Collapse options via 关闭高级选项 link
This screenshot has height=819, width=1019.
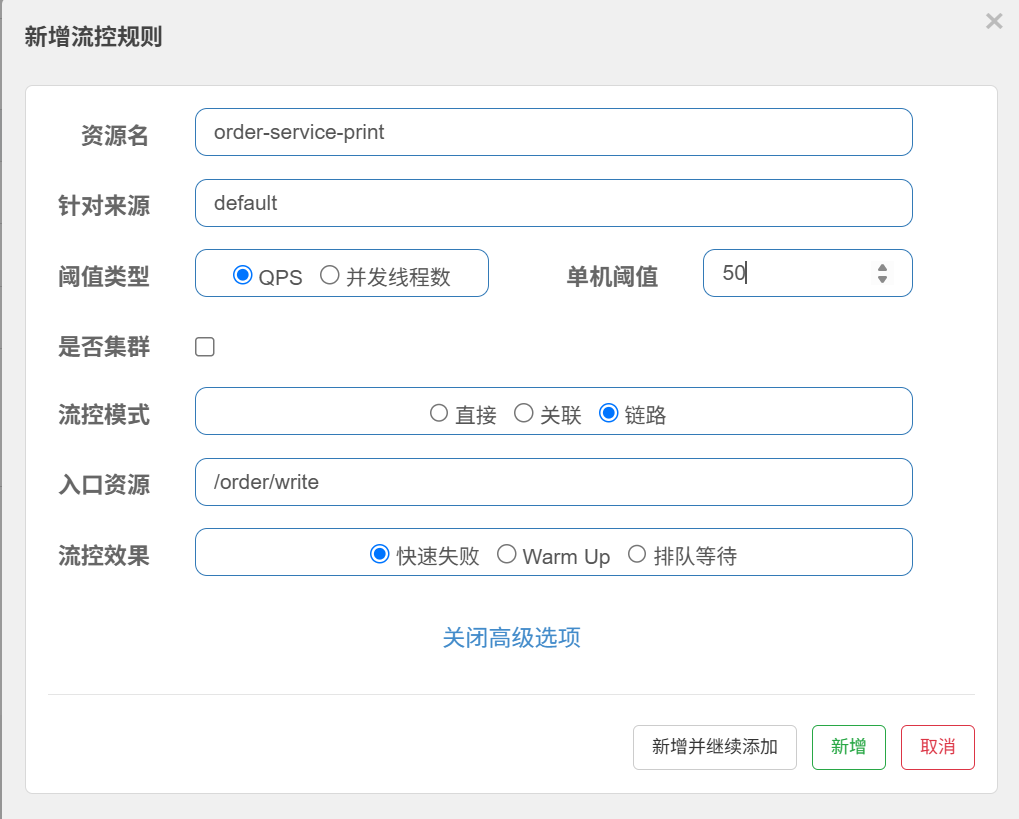pos(511,638)
